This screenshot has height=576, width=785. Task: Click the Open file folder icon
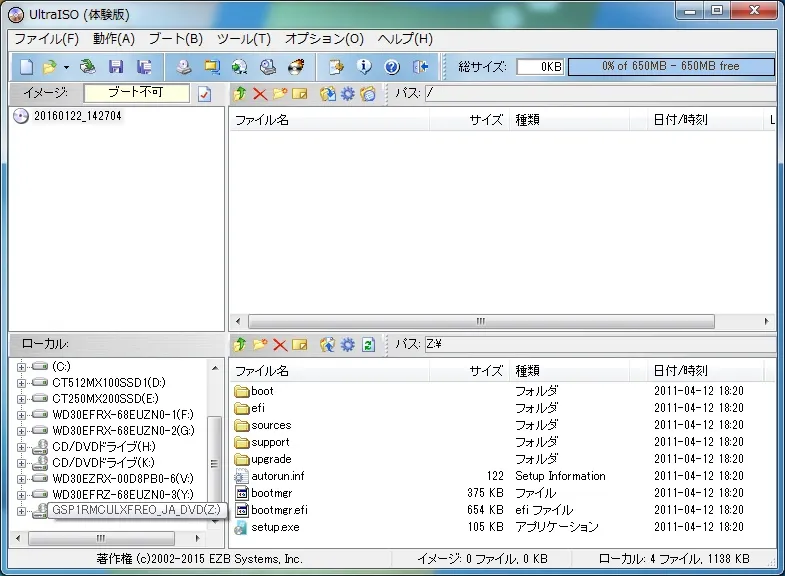click(50, 67)
